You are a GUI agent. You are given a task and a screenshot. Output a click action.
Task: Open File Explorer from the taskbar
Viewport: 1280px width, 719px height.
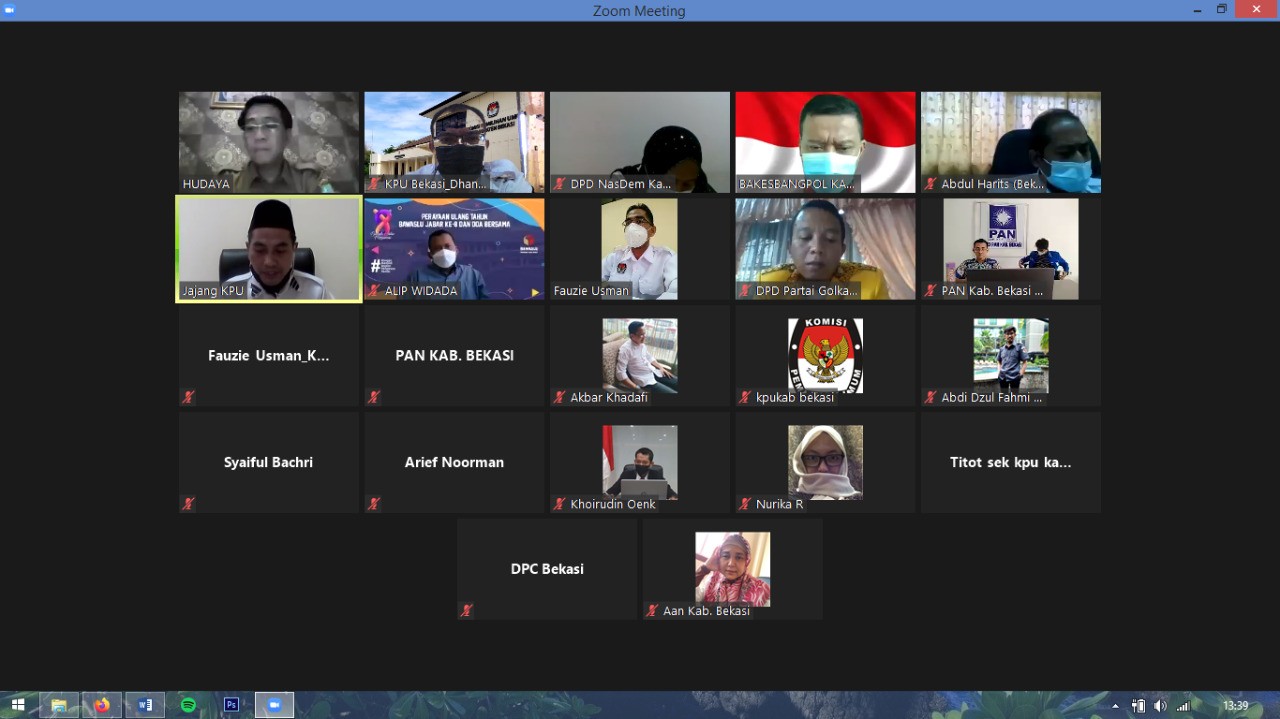[59, 705]
